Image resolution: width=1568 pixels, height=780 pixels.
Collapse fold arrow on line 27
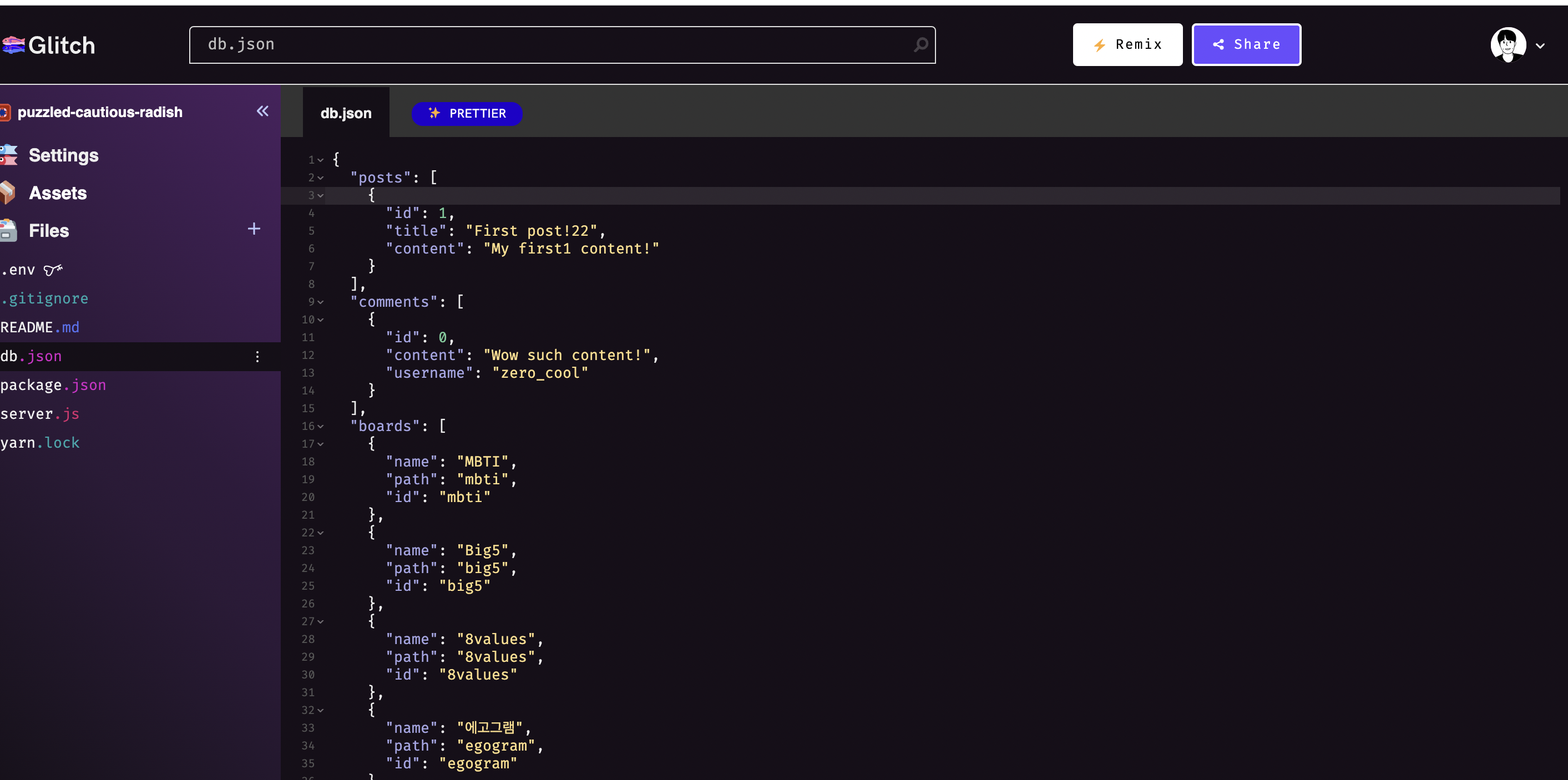(320, 622)
